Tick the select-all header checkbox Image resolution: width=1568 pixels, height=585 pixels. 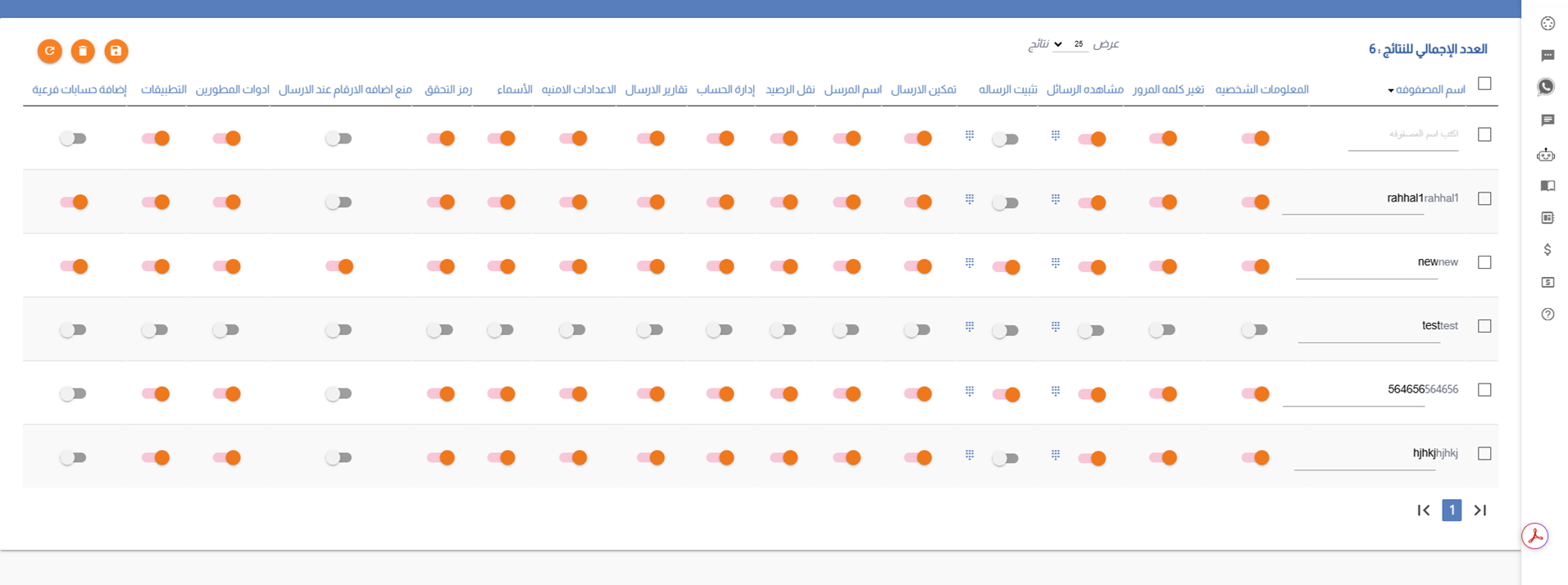1484,84
